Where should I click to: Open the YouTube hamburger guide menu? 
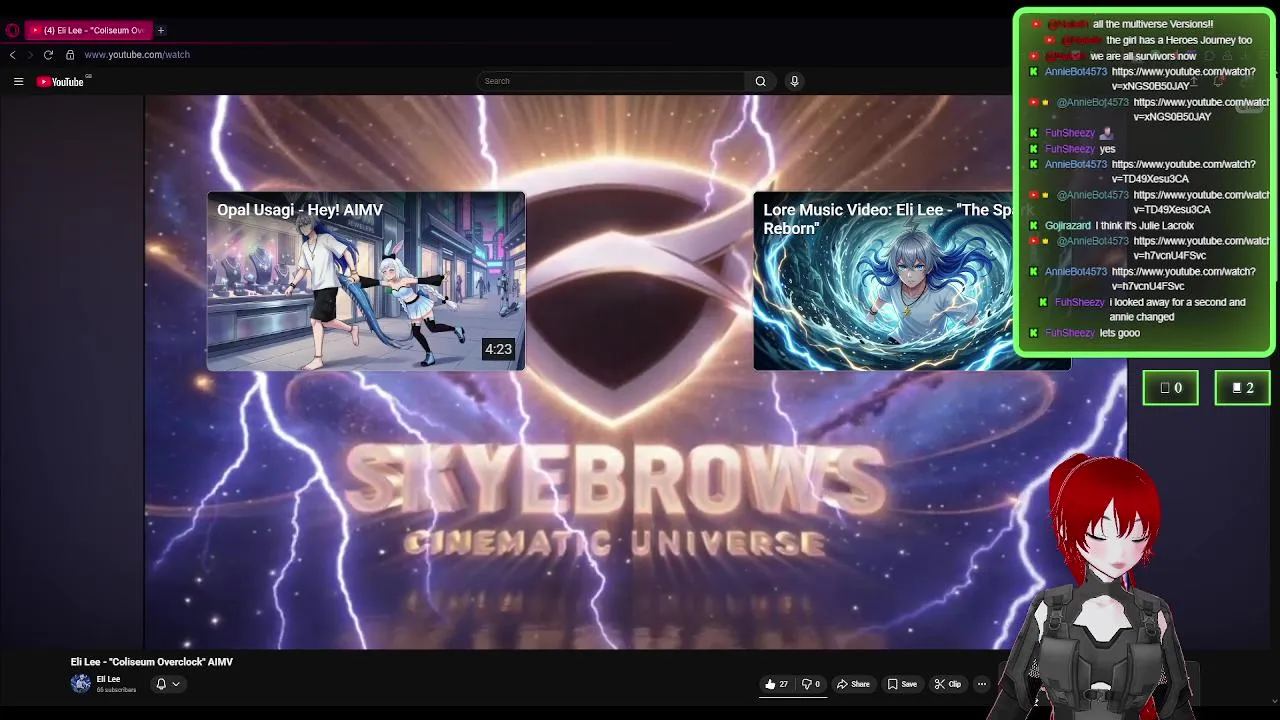[18, 82]
